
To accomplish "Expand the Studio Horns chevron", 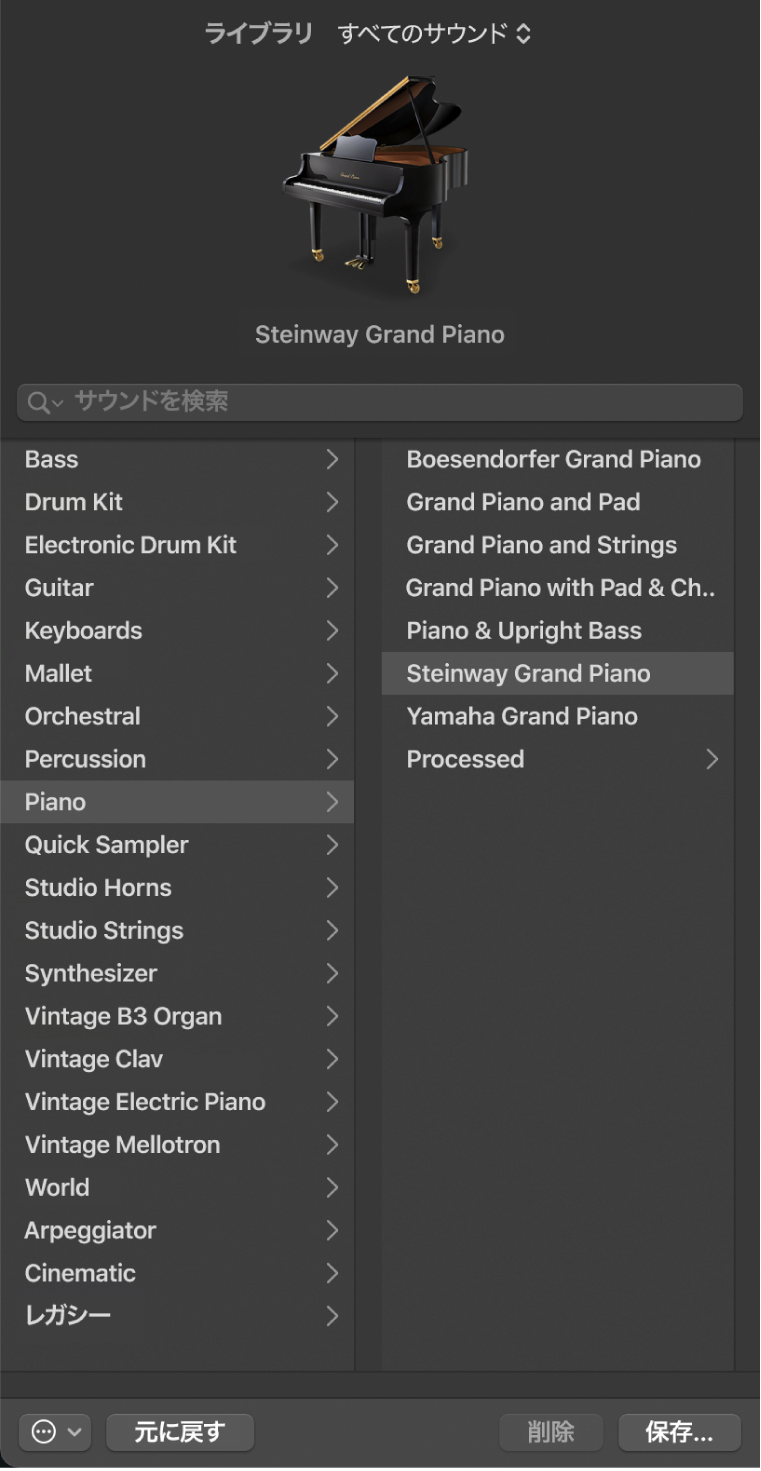I will point(332,888).
